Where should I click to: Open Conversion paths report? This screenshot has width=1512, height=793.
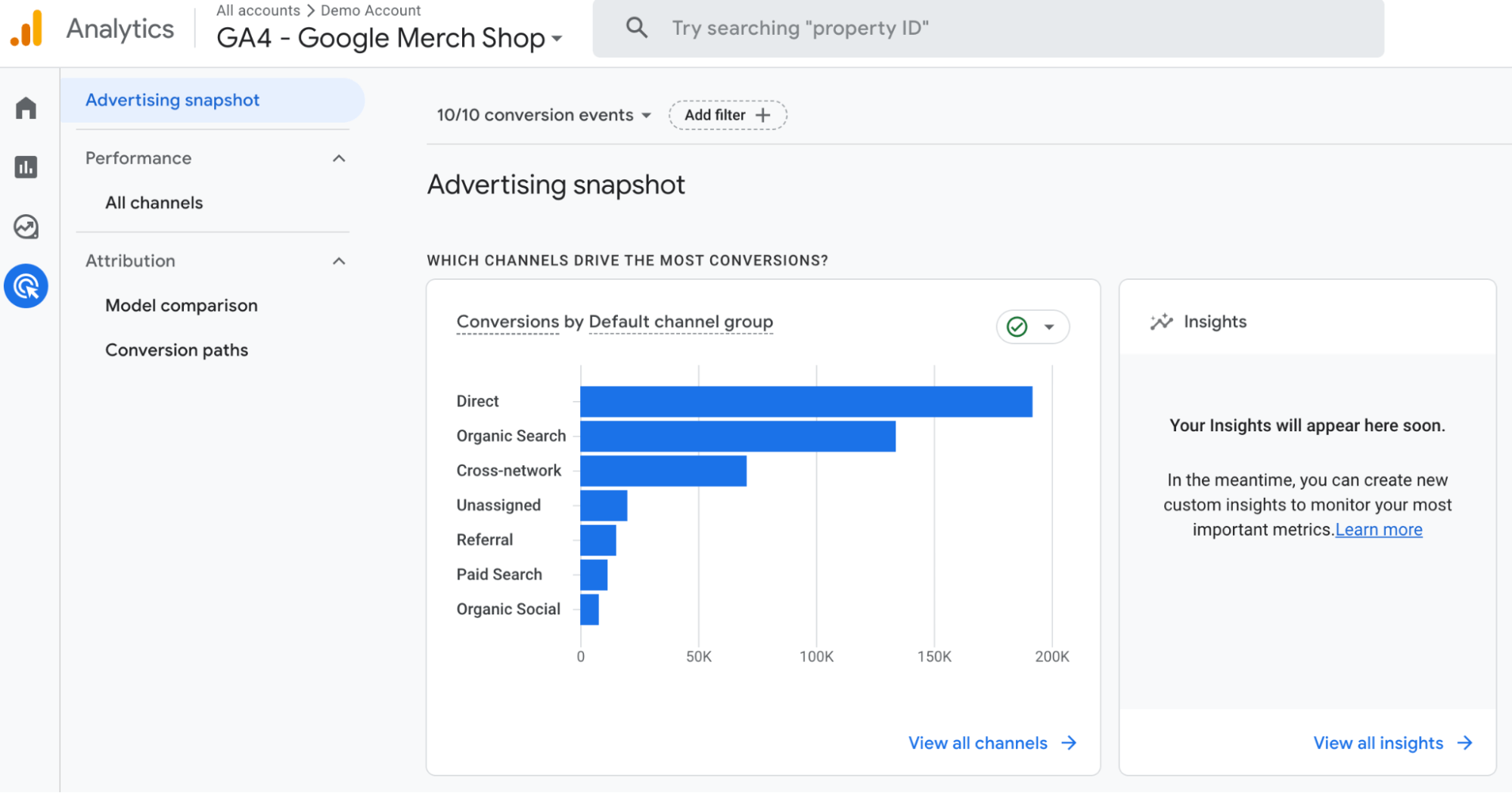click(177, 350)
